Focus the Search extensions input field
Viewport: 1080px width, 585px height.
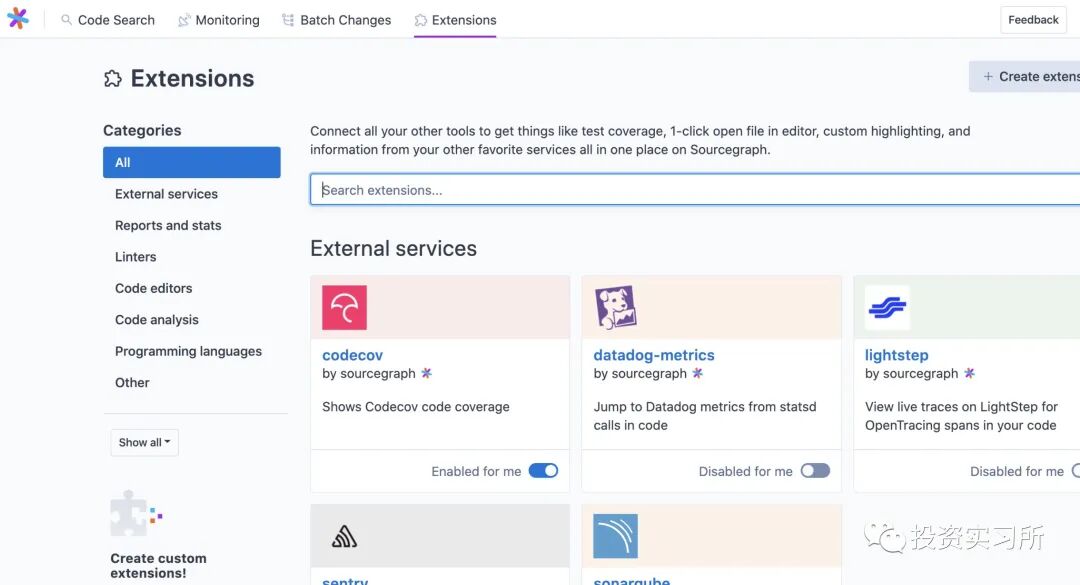point(694,189)
